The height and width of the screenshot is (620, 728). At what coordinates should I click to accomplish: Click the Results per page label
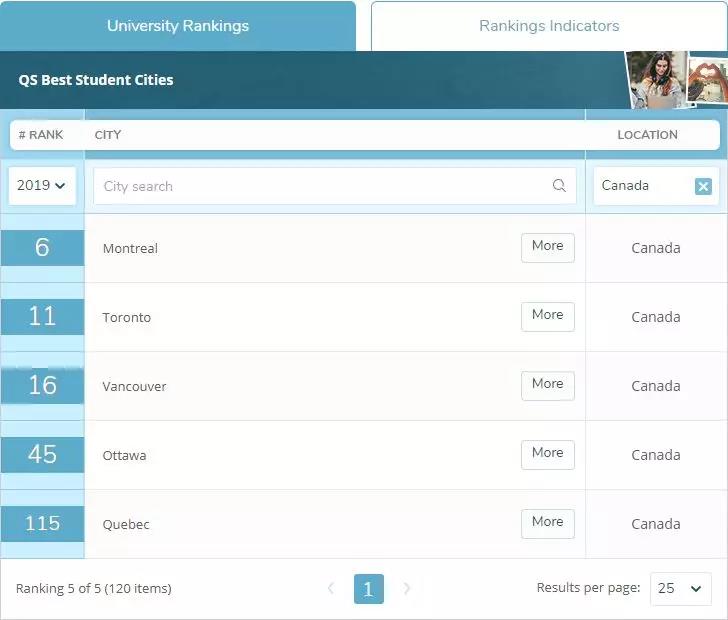[x=588, y=588]
